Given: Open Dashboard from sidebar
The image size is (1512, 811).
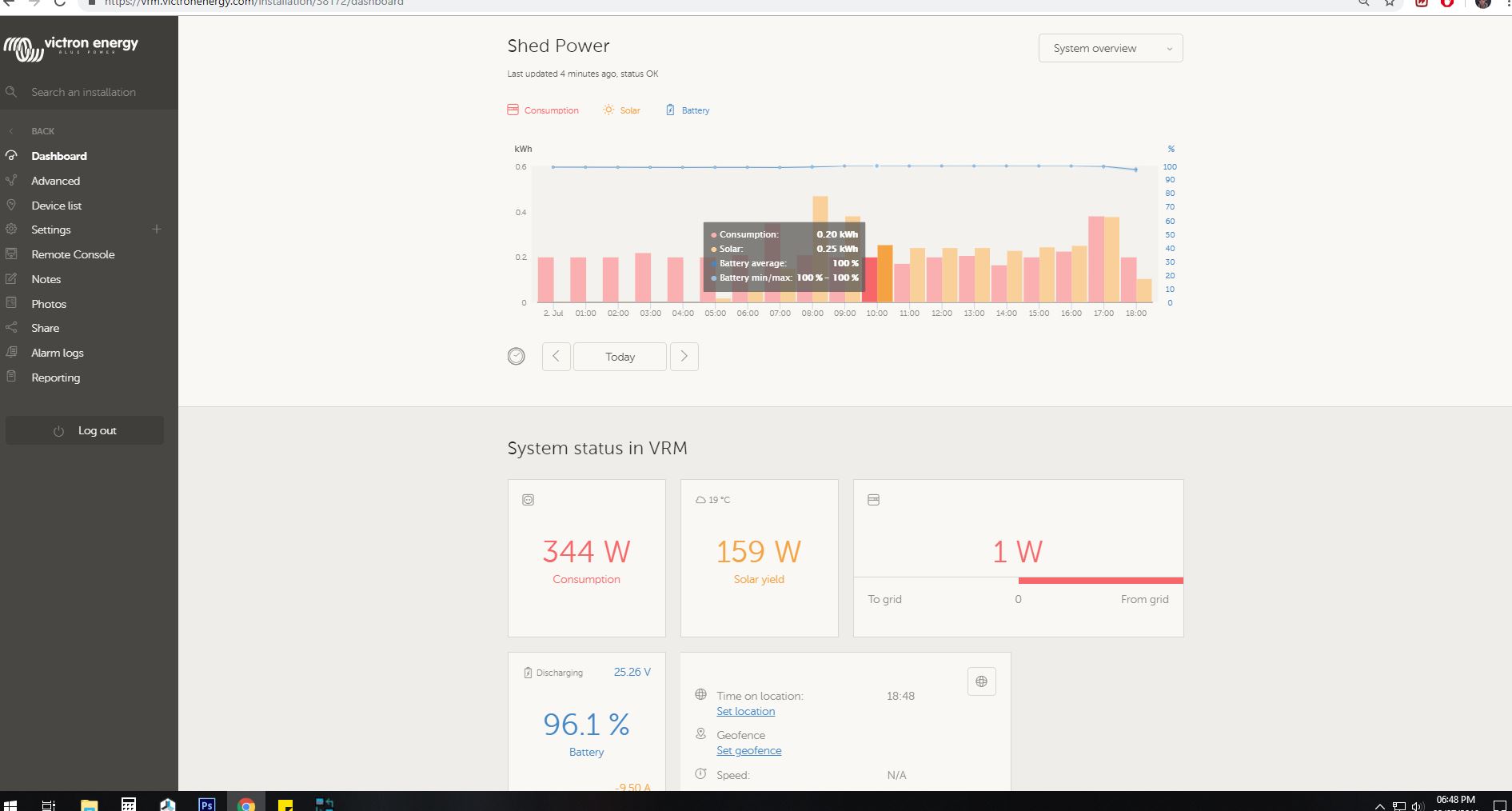Looking at the screenshot, I should [x=59, y=156].
